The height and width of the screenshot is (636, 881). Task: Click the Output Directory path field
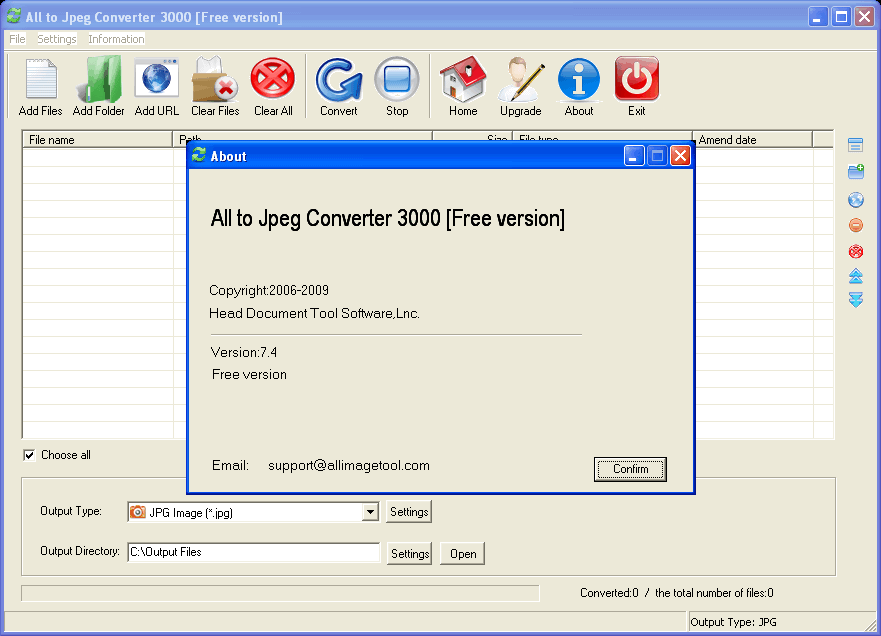click(x=253, y=553)
